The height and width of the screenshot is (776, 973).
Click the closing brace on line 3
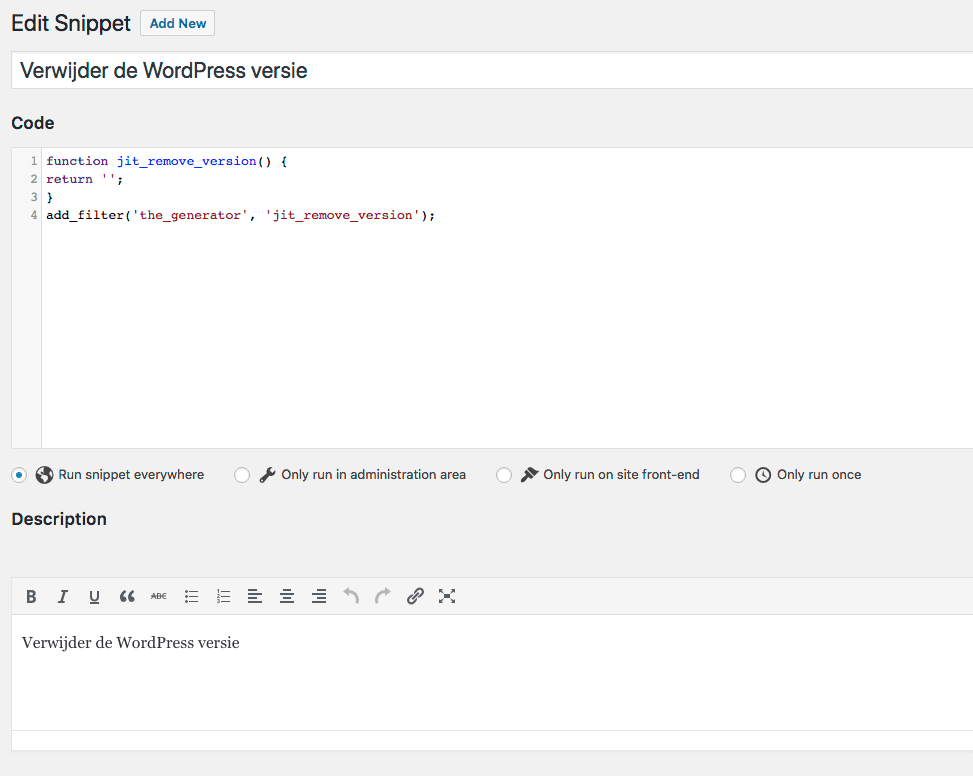click(x=50, y=197)
